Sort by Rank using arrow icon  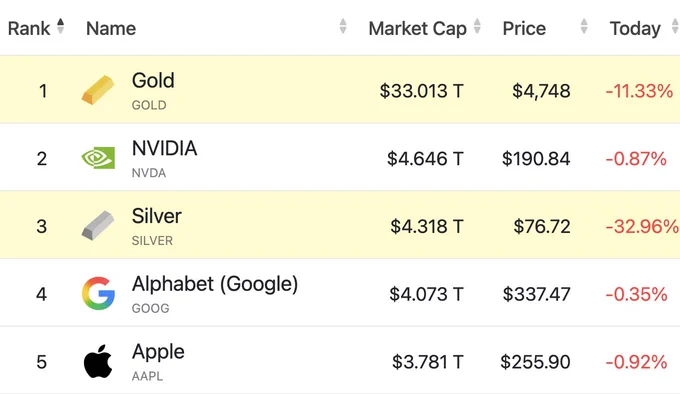click(61, 26)
